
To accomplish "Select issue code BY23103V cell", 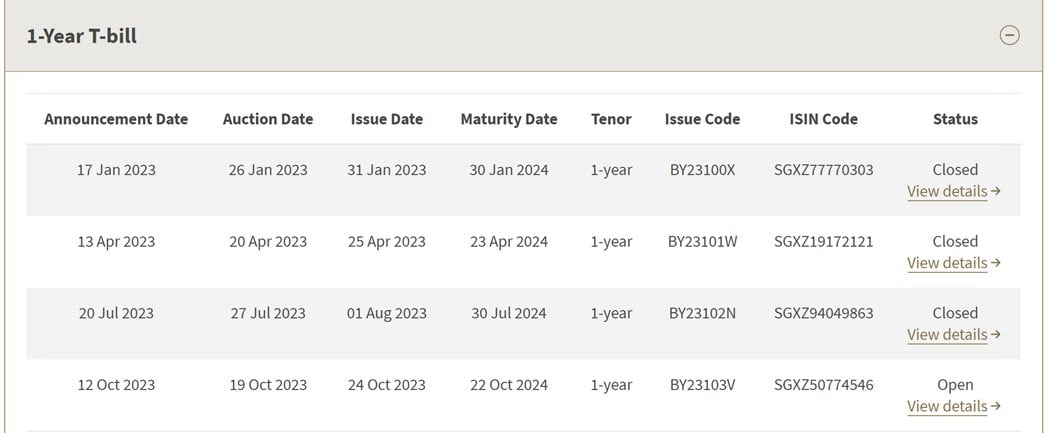I will pos(702,385).
